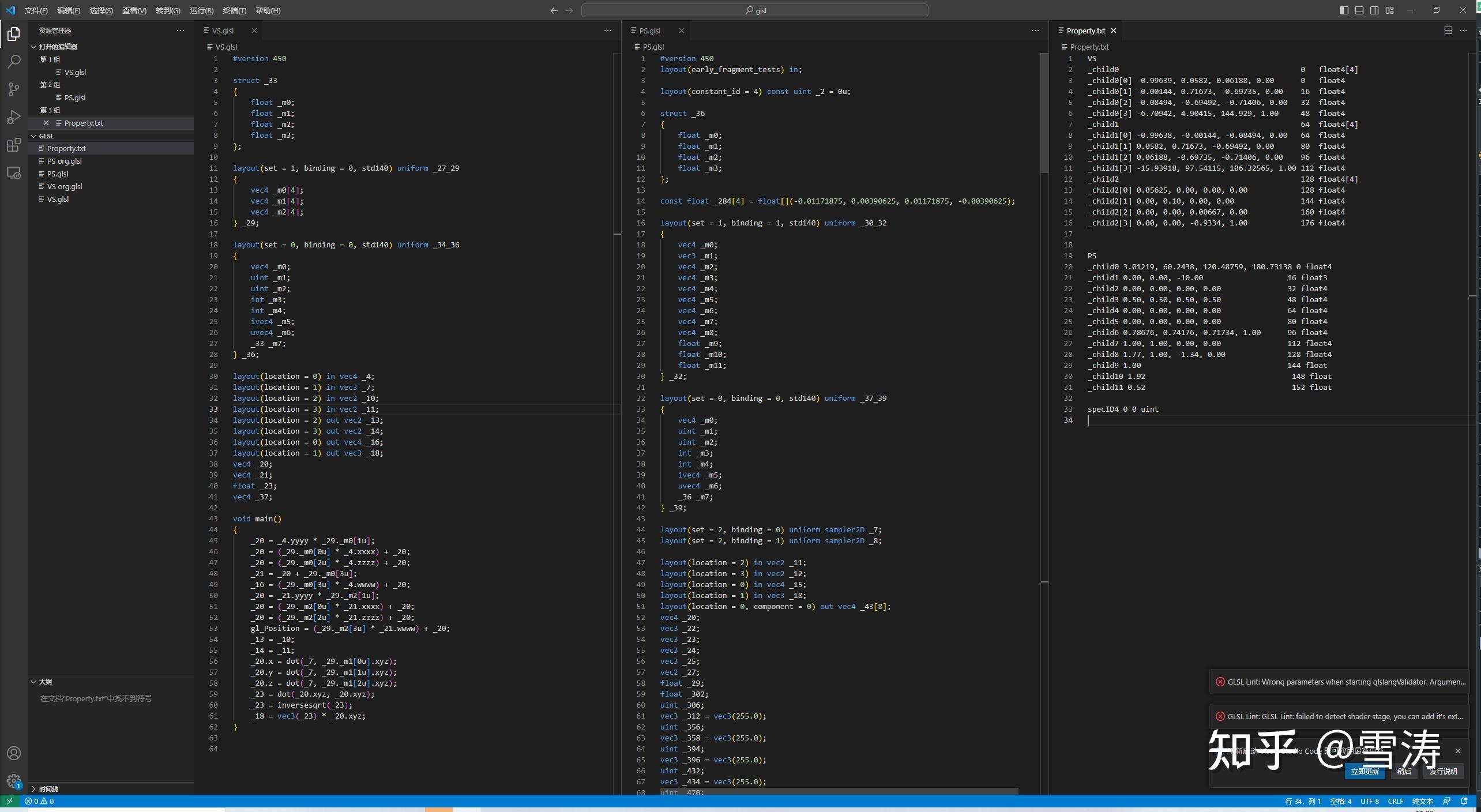The height and width of the screenshot is (812, 1481).
Task: Click the 立即更新 update now button
Action: click(x=1365, y=771)
